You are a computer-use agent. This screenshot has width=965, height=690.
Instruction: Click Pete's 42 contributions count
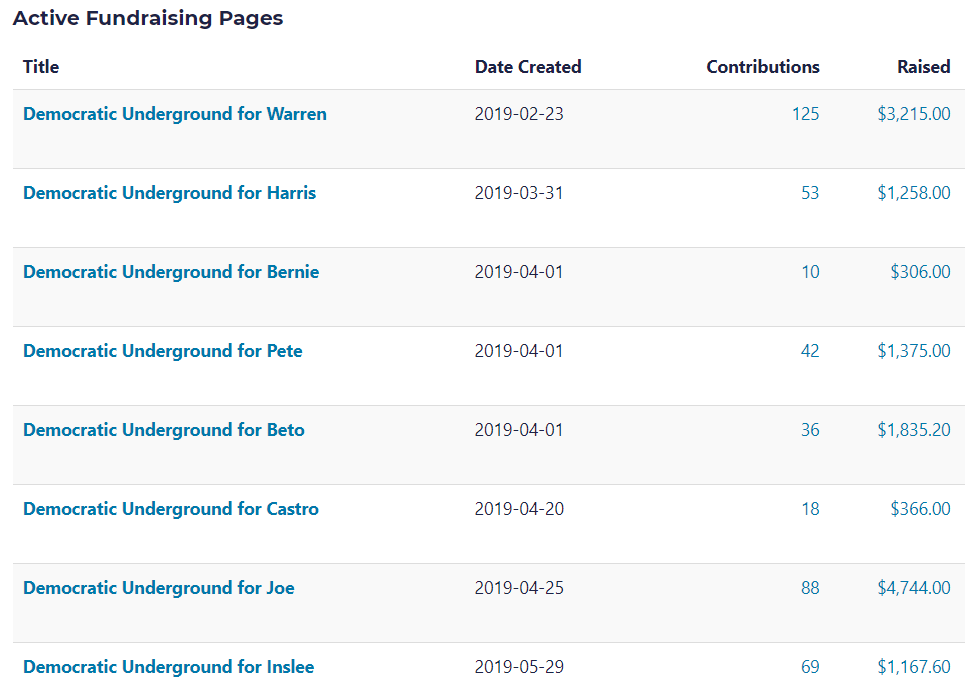point(810,351)
